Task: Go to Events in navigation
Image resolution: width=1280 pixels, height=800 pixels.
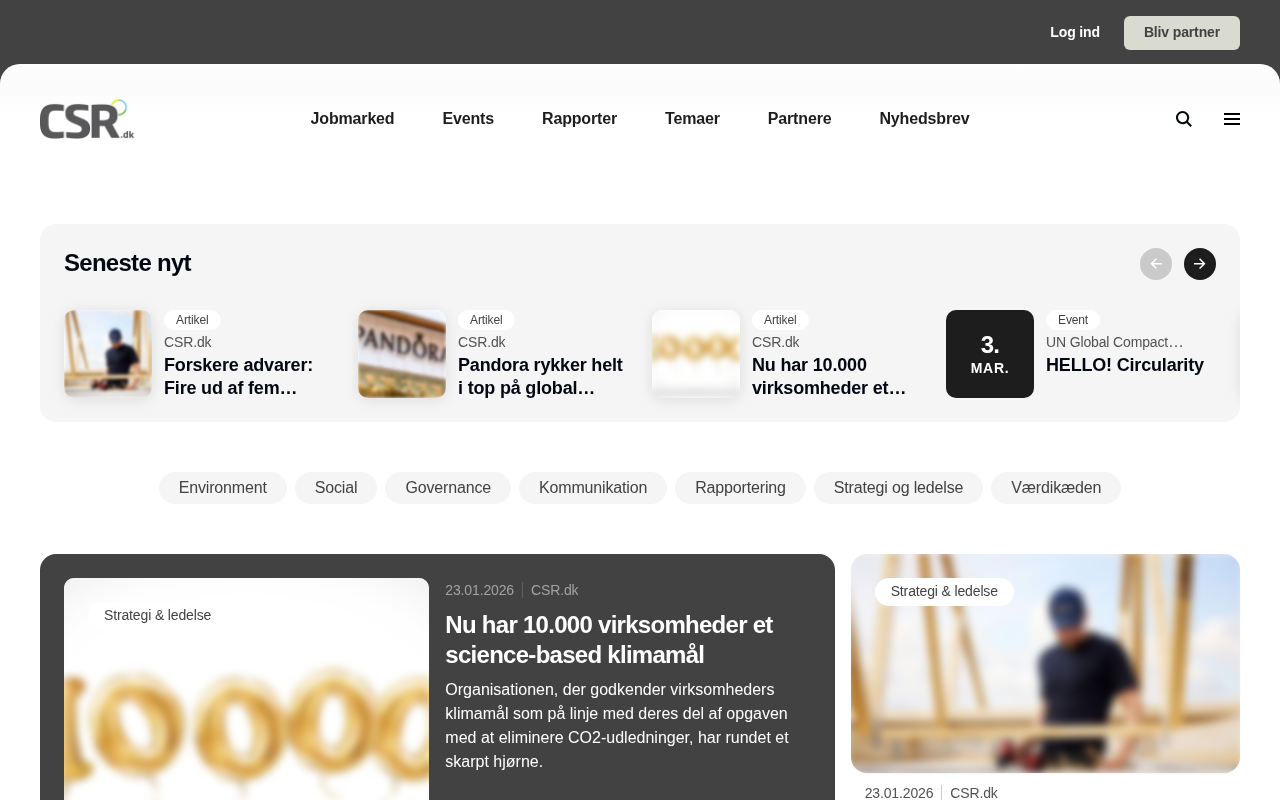Action: click(x=468, y=119)
